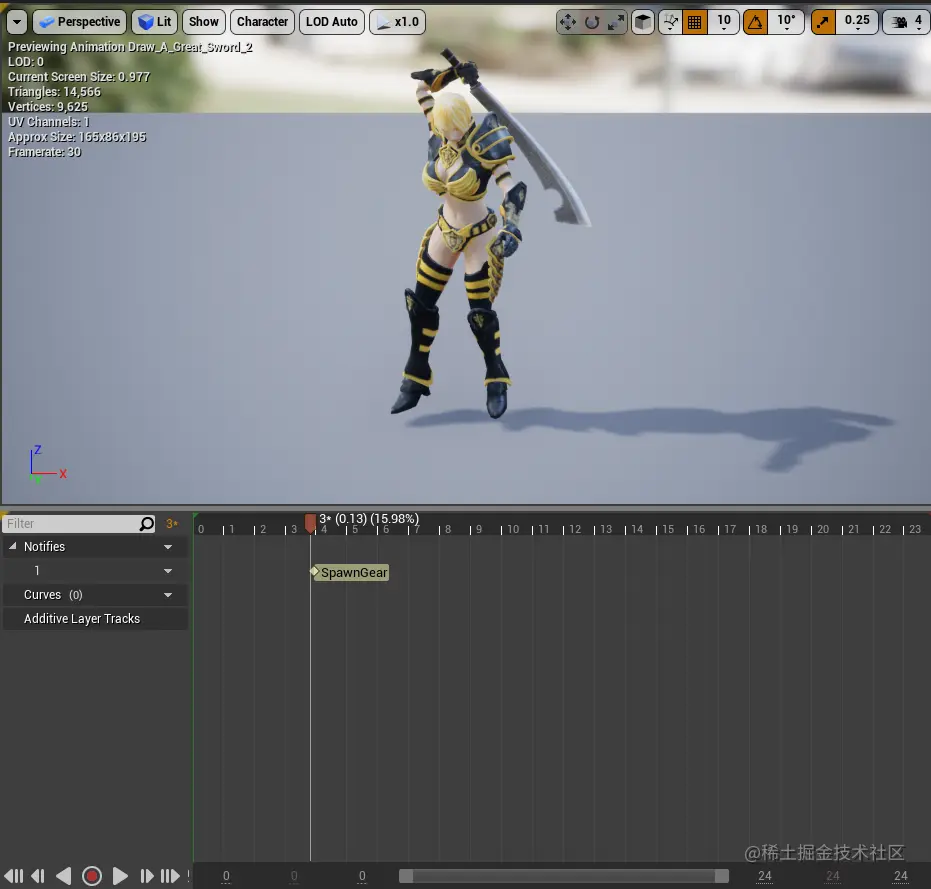This screenshot has height=889, width=931.
Task: Click frame 20 on the timeline ruler
Action: tap(822, 529)
